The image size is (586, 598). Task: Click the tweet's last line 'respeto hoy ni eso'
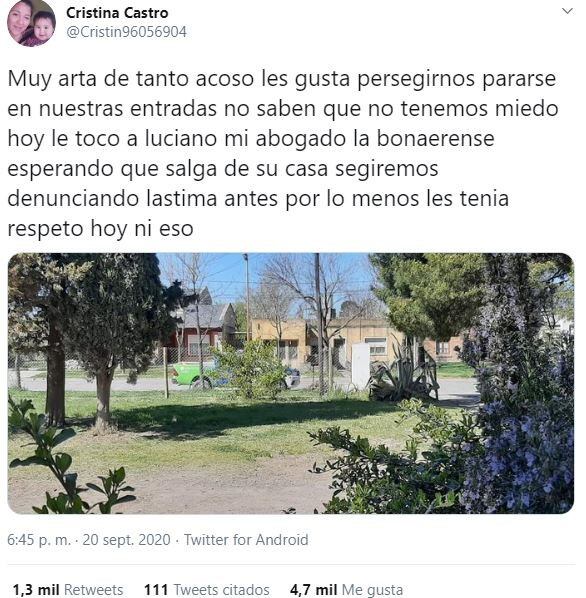(x=100, y=229)
